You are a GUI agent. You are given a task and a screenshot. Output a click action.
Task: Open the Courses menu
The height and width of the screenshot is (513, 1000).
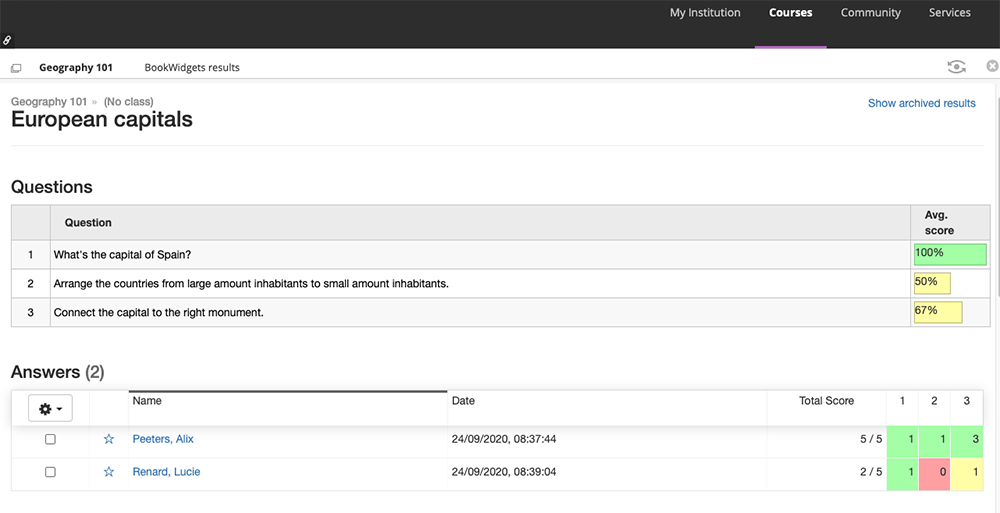click(x=790, y=13)
